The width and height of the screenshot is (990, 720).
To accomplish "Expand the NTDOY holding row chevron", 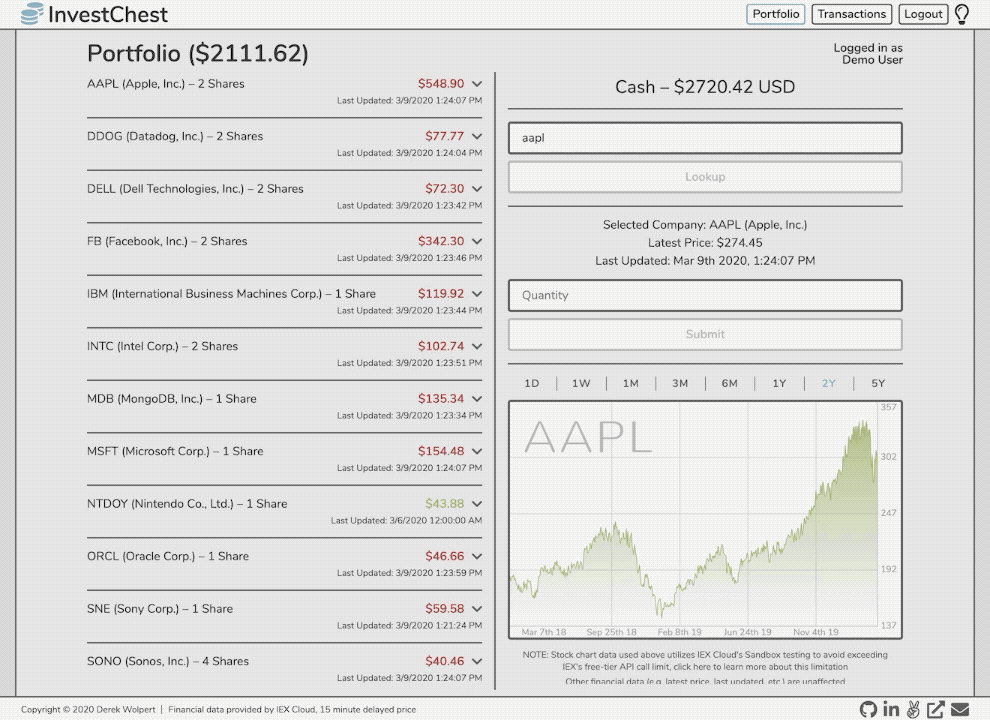I will (x=477, y=503).
